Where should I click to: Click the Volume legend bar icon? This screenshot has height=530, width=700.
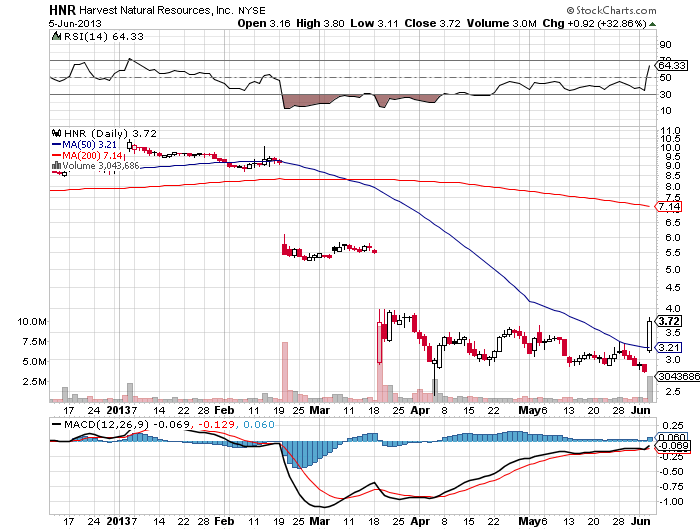click(57, 166)
